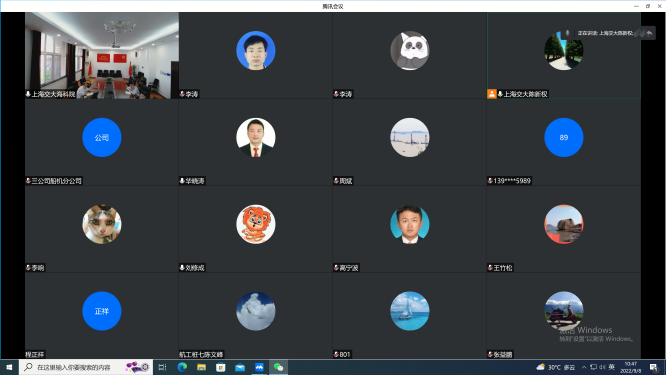Select the 上海交大海科院 conference room video tile
The height and width of the screenshot is (375, 666).
click(102, 56)
